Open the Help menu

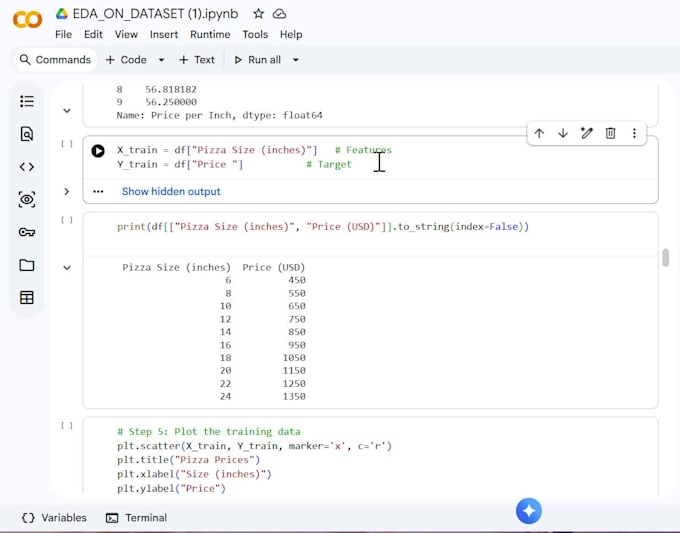[x=291, y=34]
